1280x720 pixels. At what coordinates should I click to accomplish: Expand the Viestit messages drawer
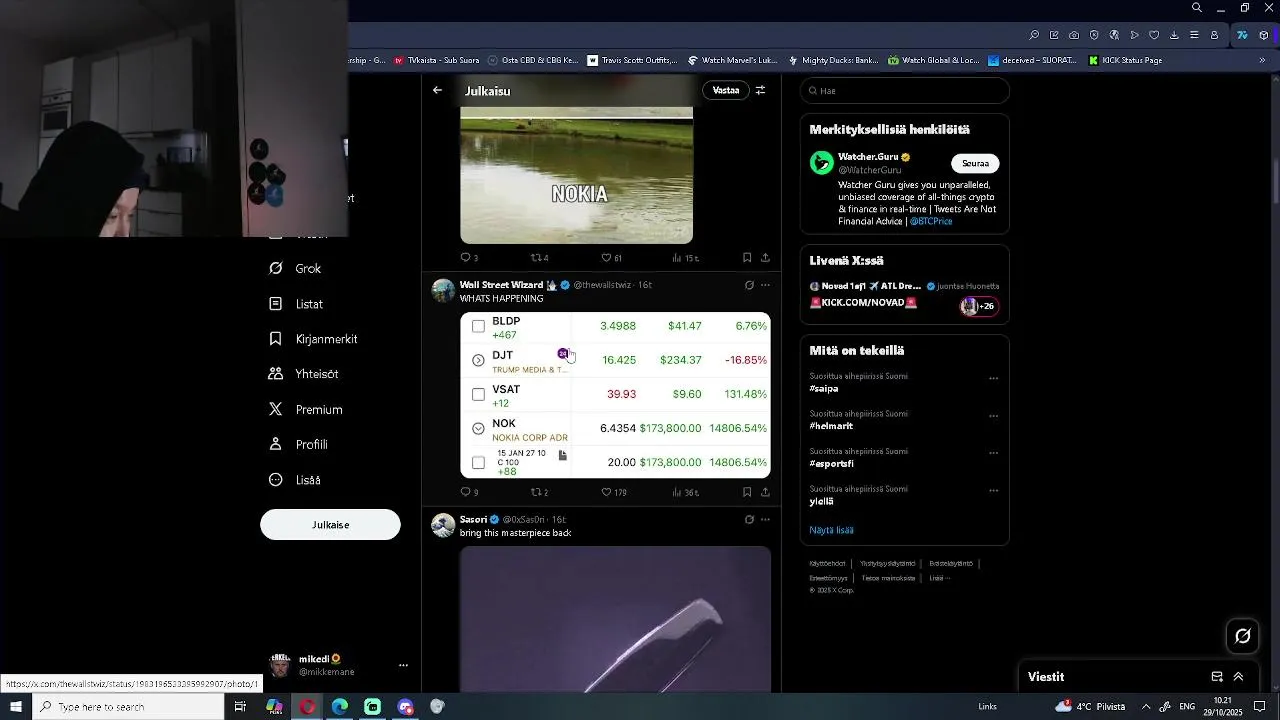[1238, 677]
